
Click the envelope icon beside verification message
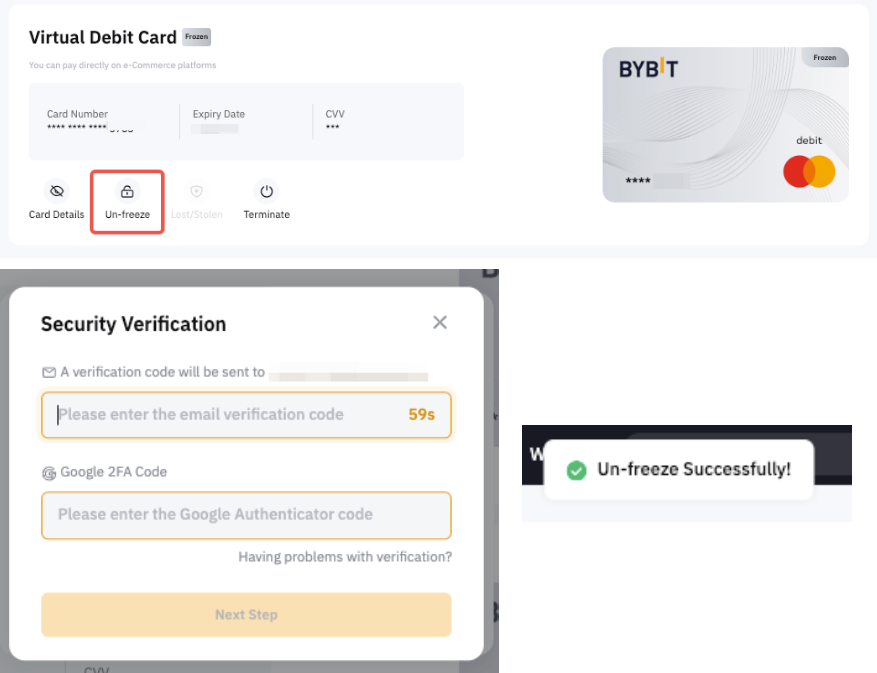click(x=48, y=372)
